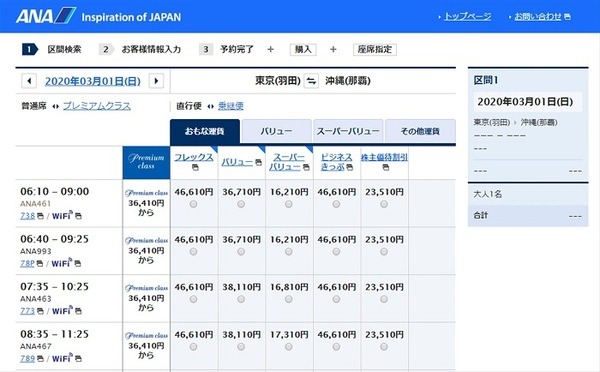Select 46,610円 Flex fare for 06:10 flight
The image size is (600, 372).
[194, 204]
